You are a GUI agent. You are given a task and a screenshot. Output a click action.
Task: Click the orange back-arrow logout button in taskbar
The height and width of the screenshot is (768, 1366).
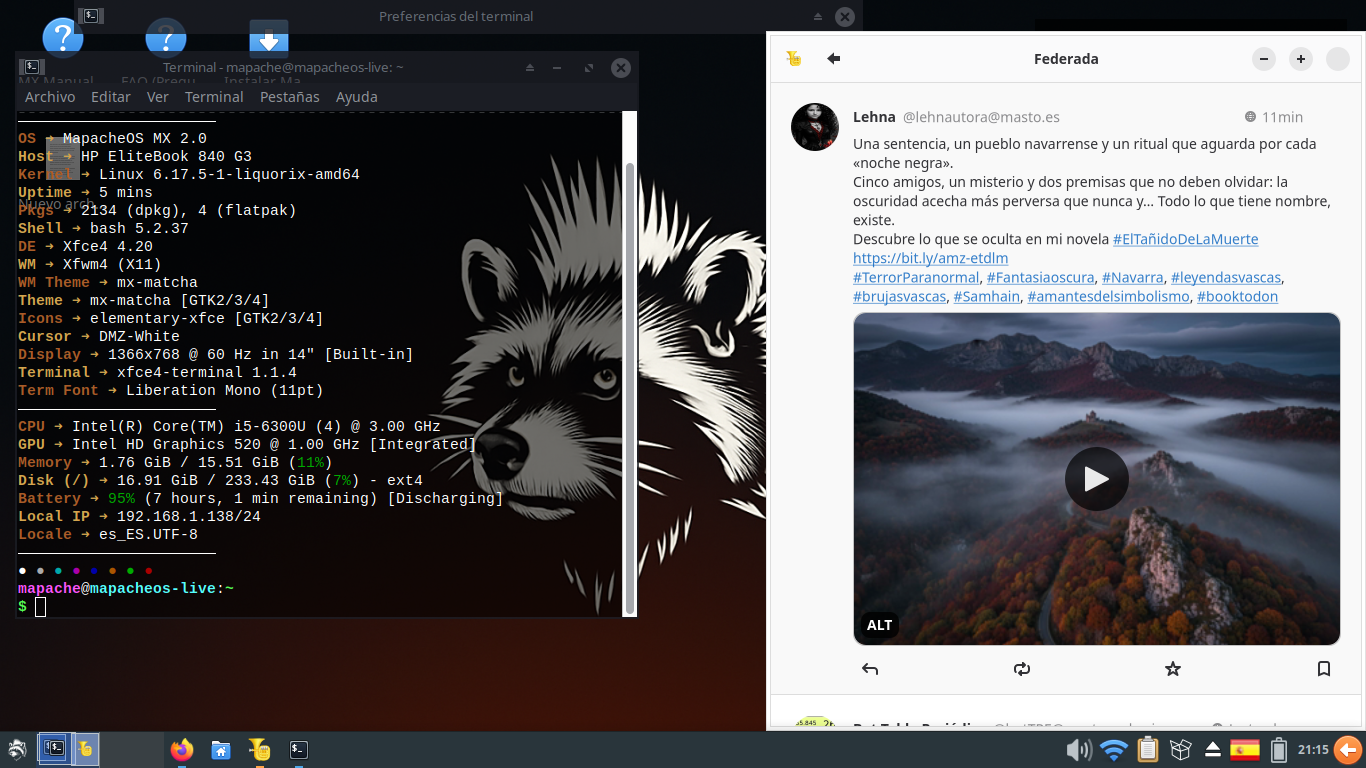tap(1348, 749)
